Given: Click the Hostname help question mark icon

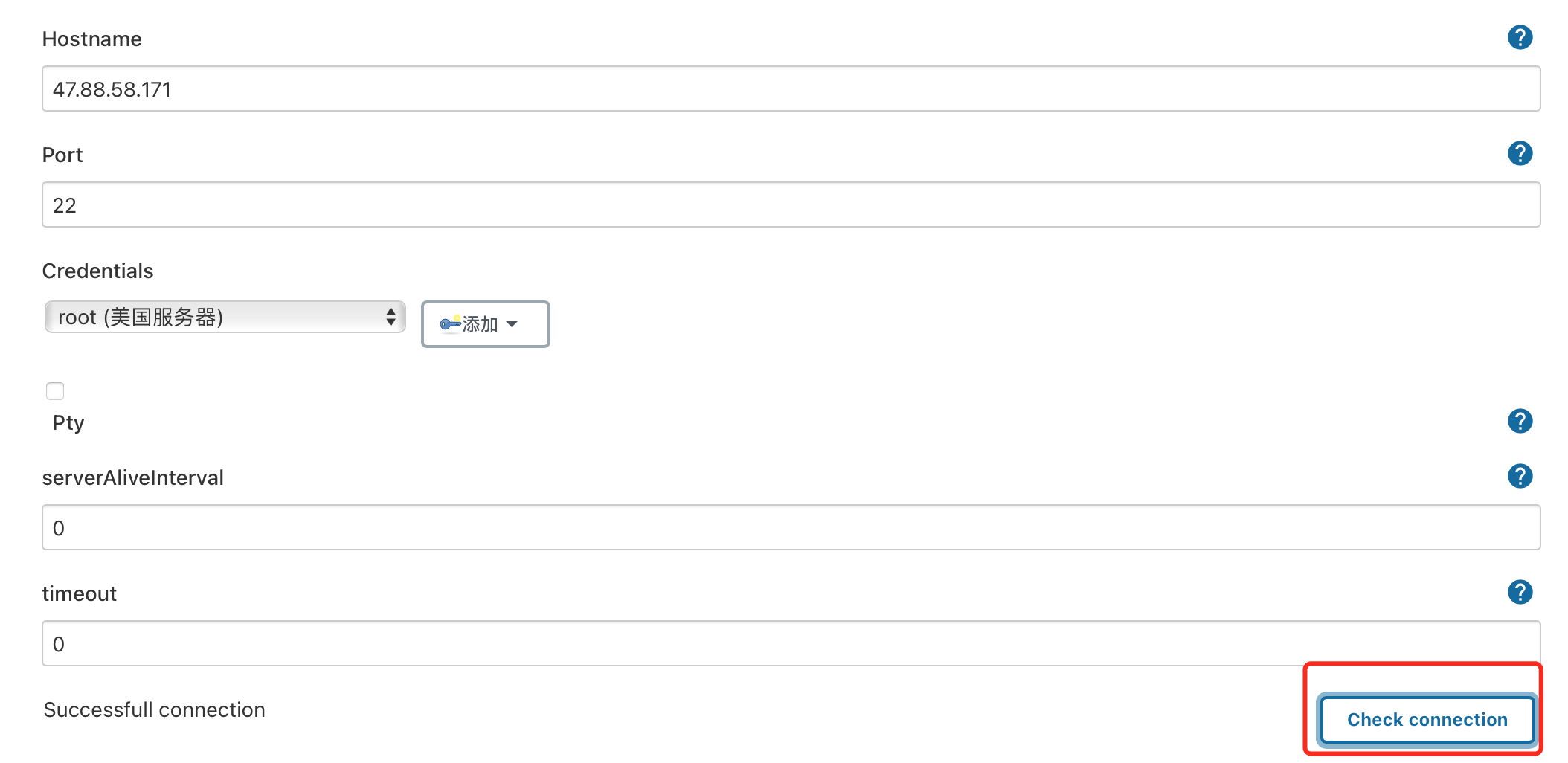Looking at the screenshot, I should tap(1520, 37).
